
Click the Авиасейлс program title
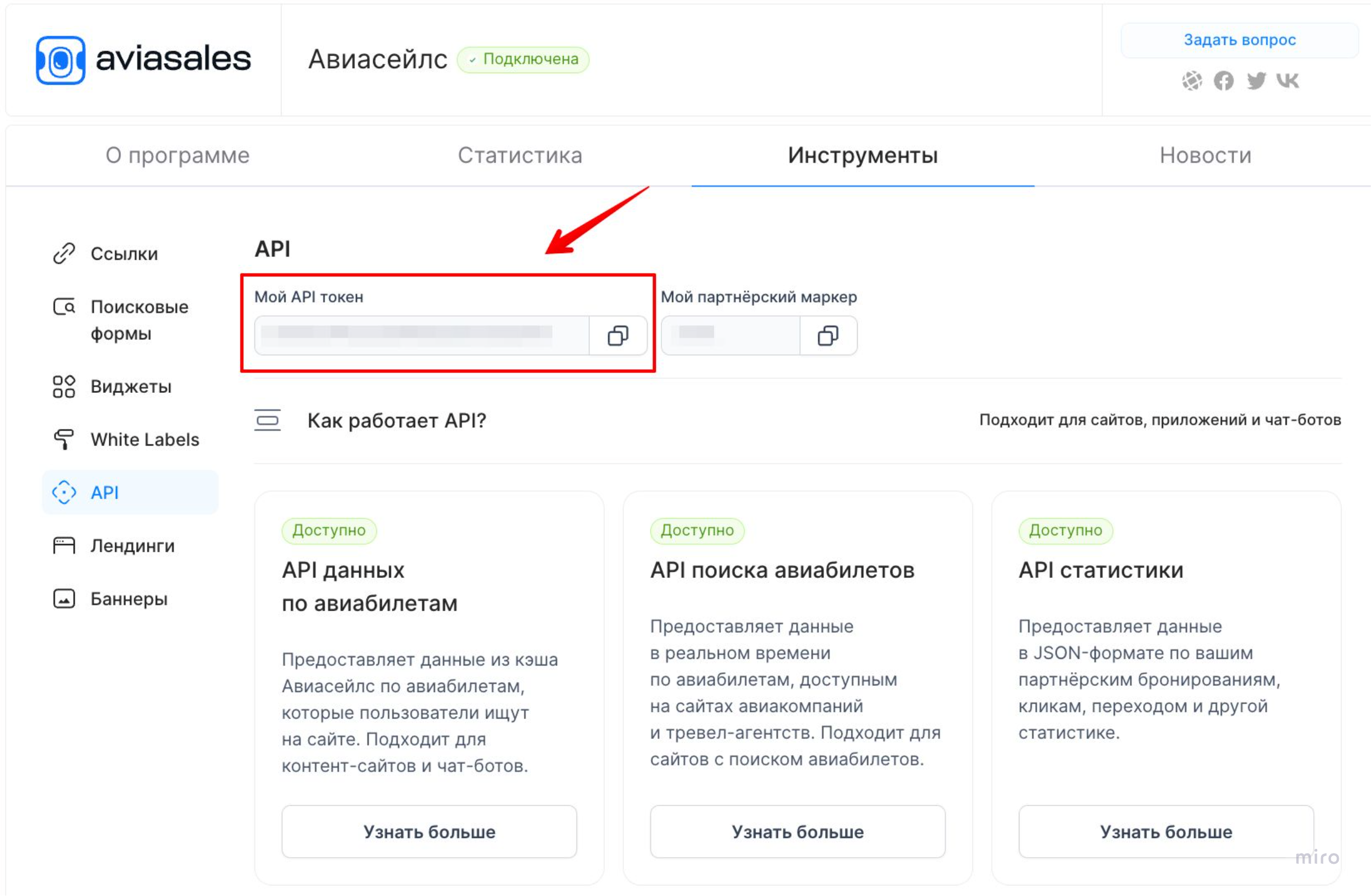(378, 59)
